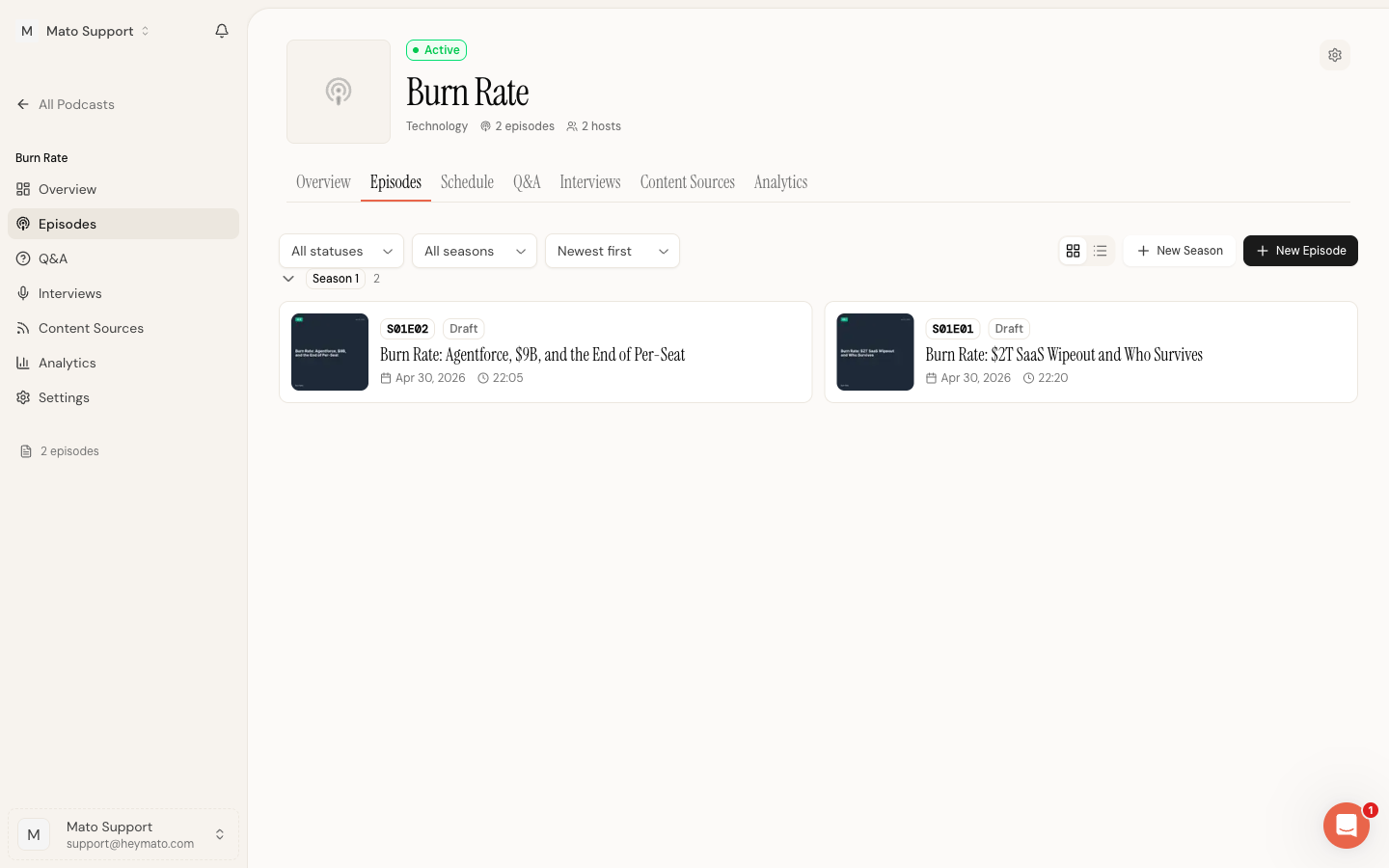Click the New Season button

coord(1180,251)
